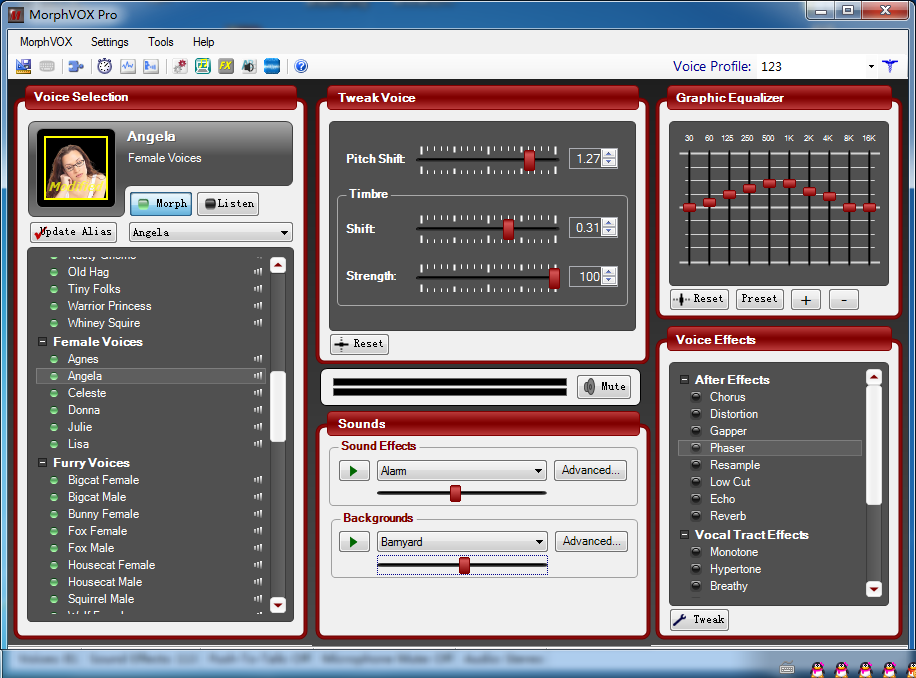This screenshot has height=678, width=916.
Task: Open the equalizer Preset button
Action: (x=759, y=299)
